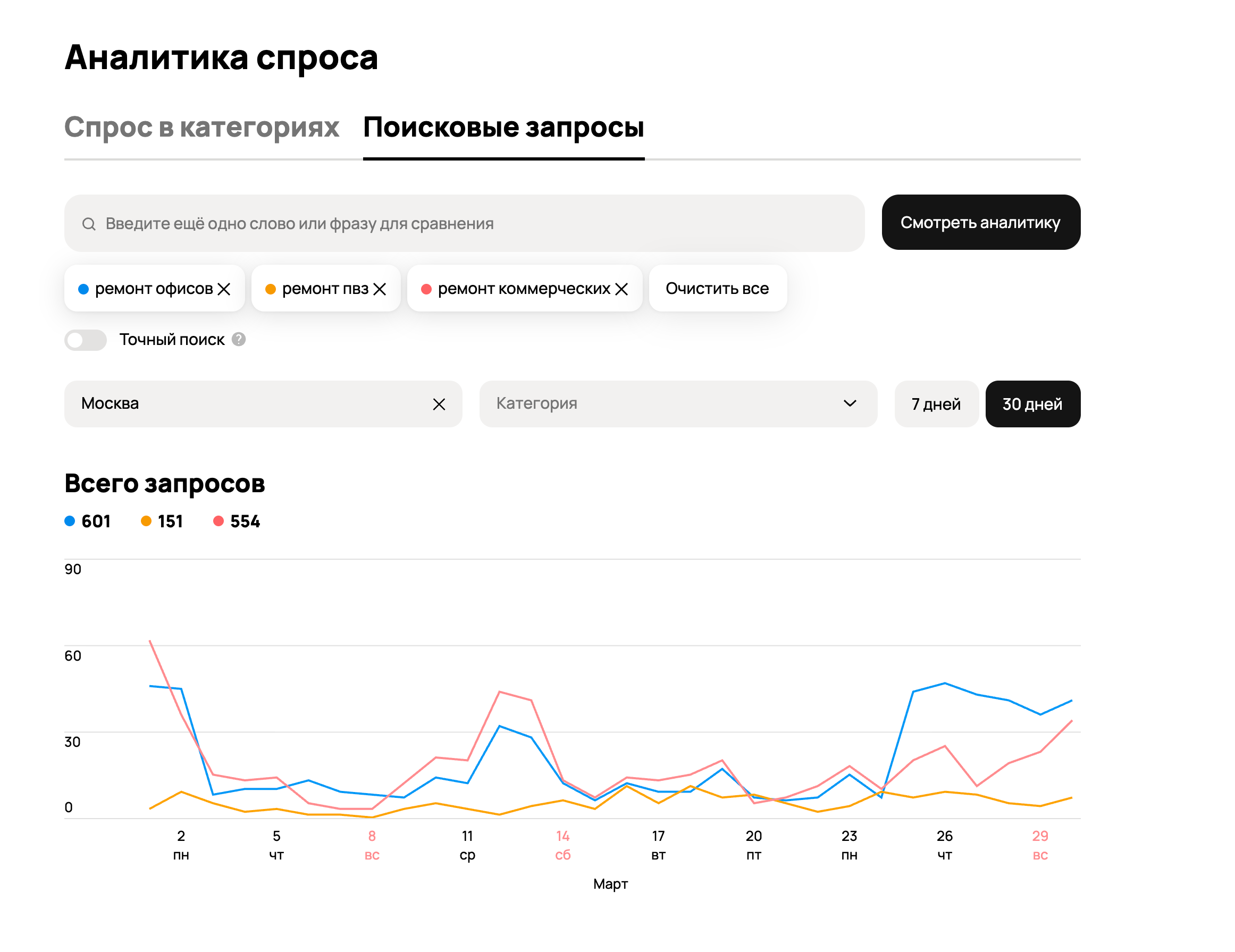Delete the 'ремонт коммерческих' chip via X icon

[x=621, y=289]
